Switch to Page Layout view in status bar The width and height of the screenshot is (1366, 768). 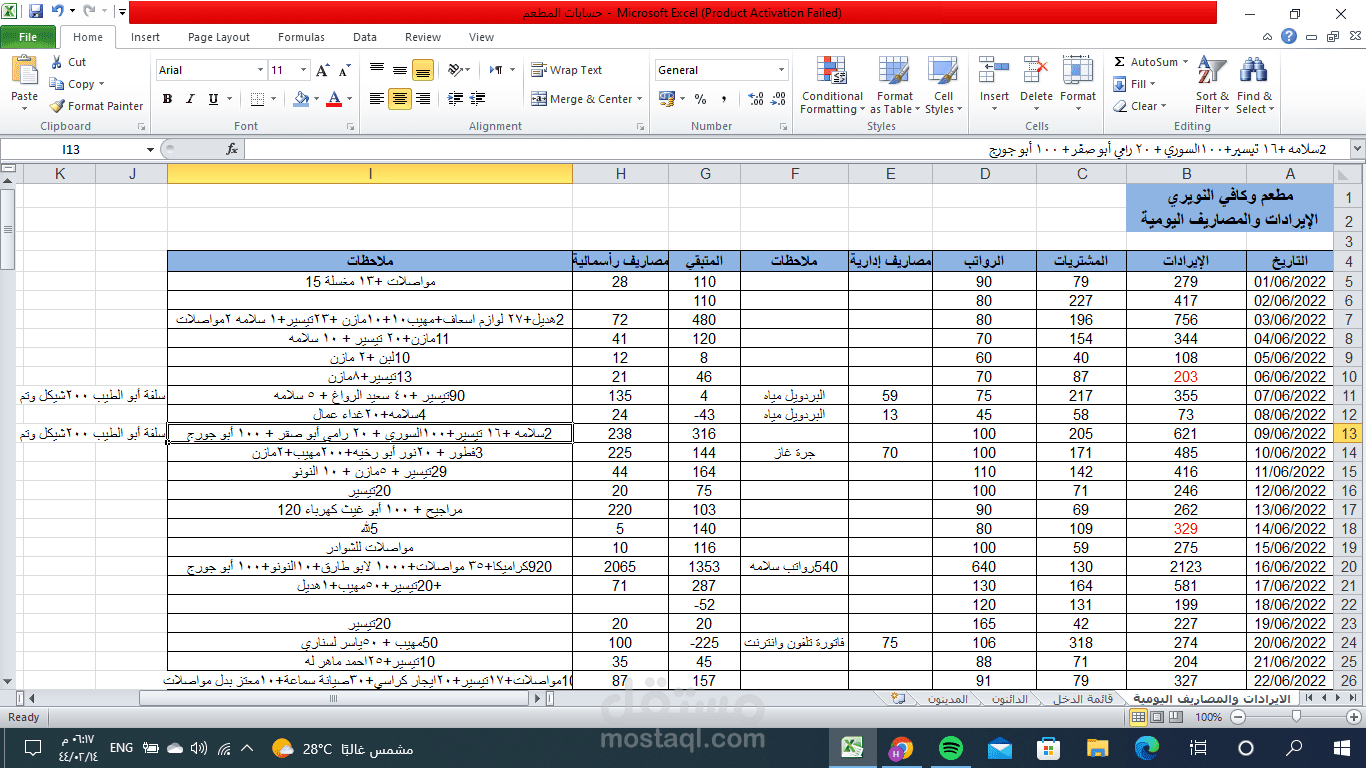click(1157, 717)
